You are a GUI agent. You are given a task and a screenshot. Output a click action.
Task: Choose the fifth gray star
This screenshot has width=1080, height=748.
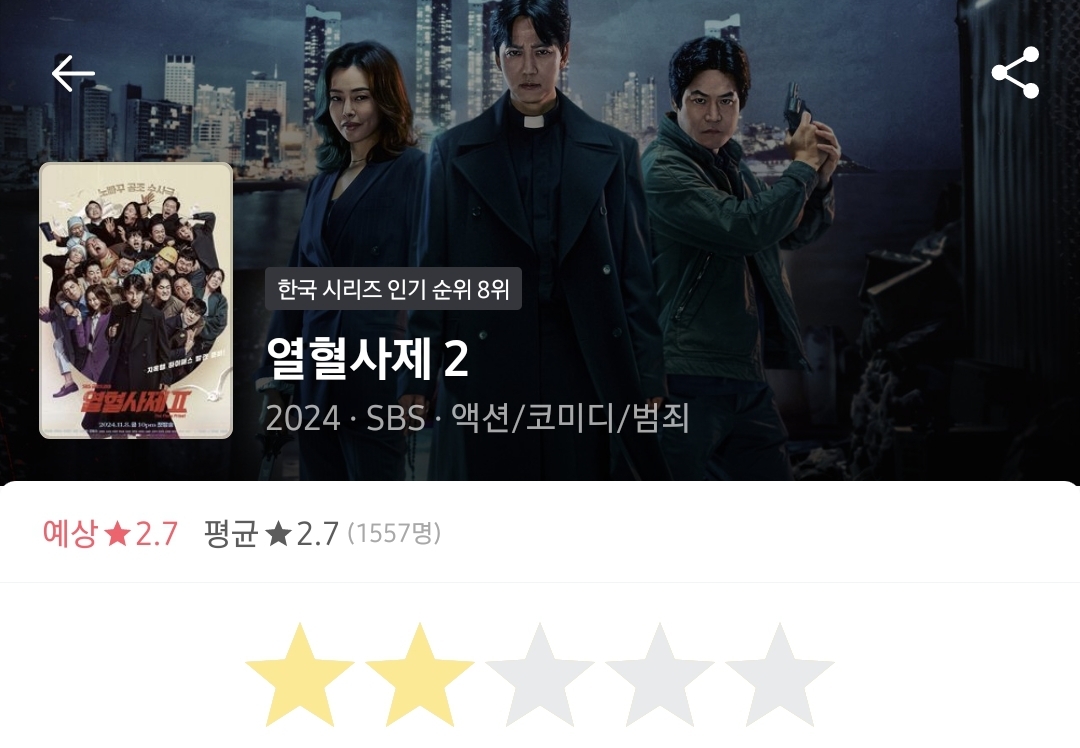(780, 675)
